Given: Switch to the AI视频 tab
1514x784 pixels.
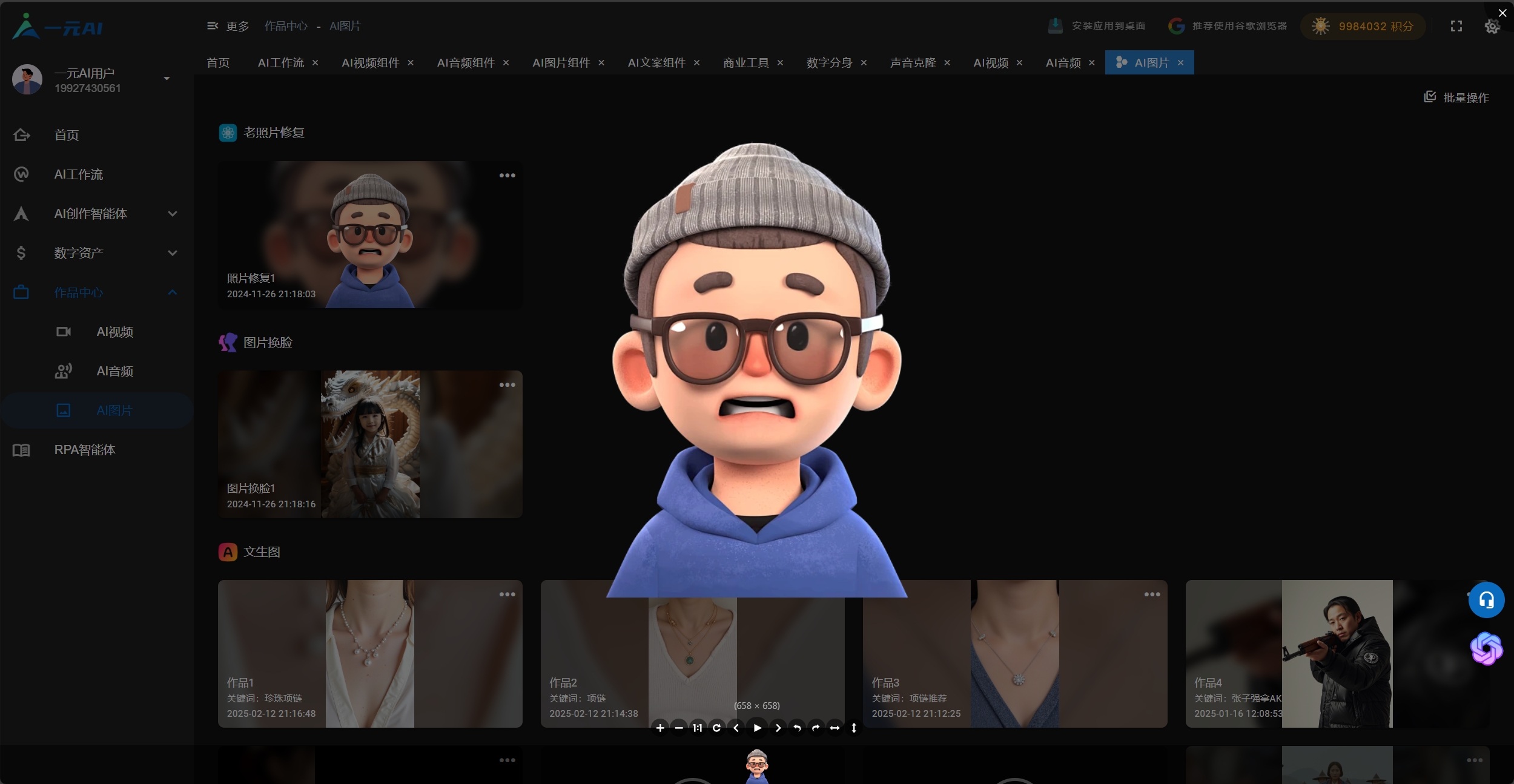Looking at the screenshot, I should click(x=991, y=63).
